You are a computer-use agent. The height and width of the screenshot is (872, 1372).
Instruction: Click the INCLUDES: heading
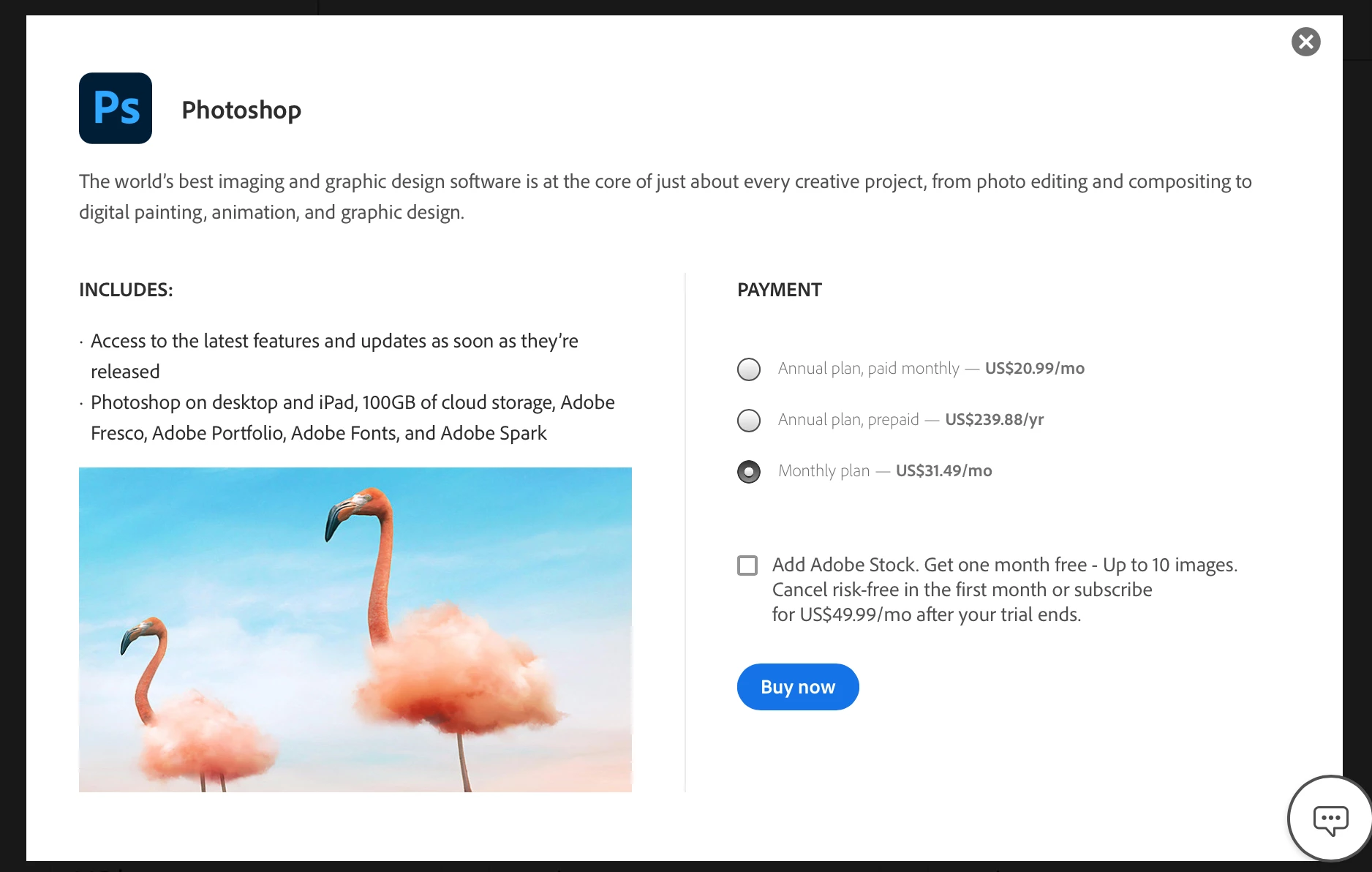[126, 290]
